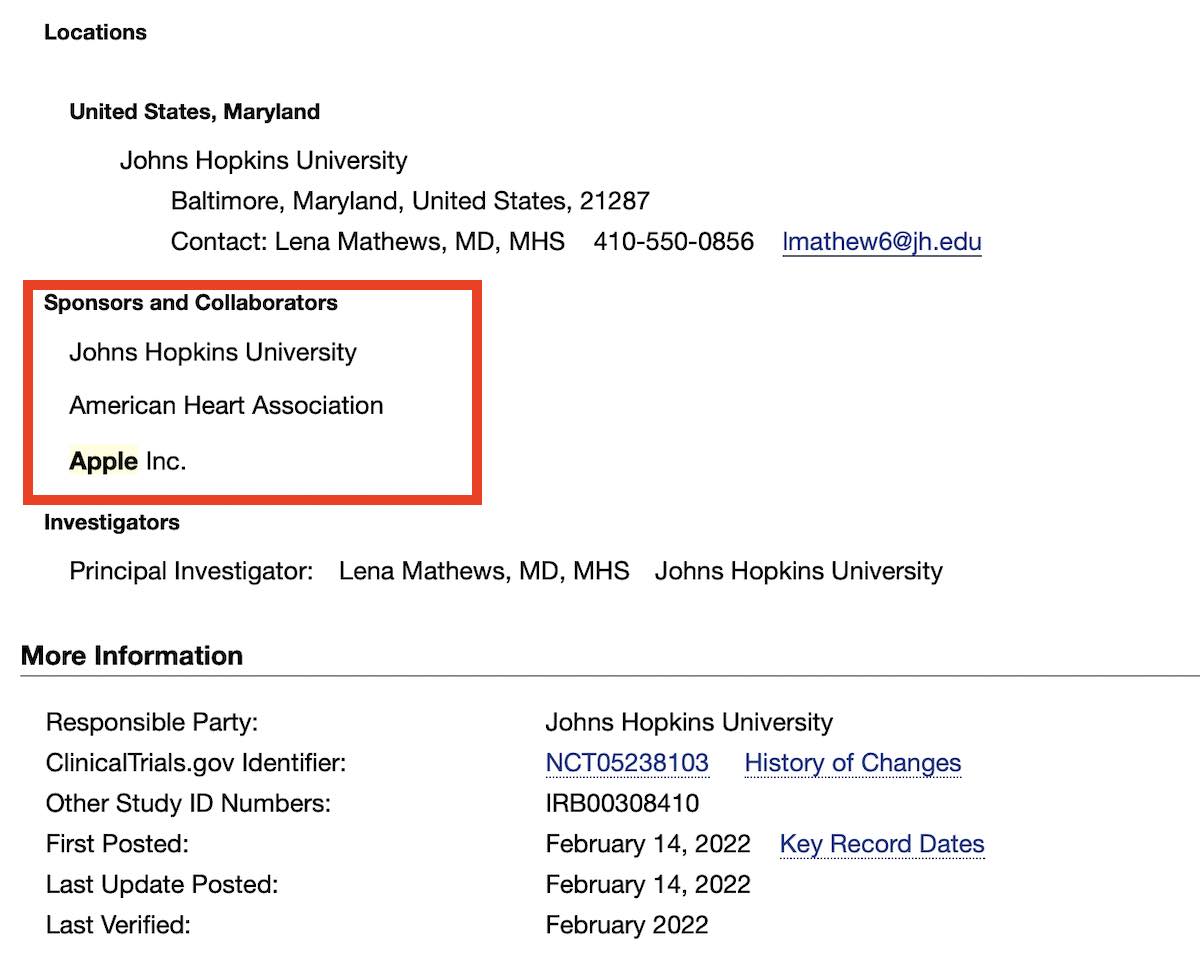The height and width of the screenshot is (953, 1200).
Task: Click the Sponsors and Collaborators heading
Action: click(x=190, y=303)
